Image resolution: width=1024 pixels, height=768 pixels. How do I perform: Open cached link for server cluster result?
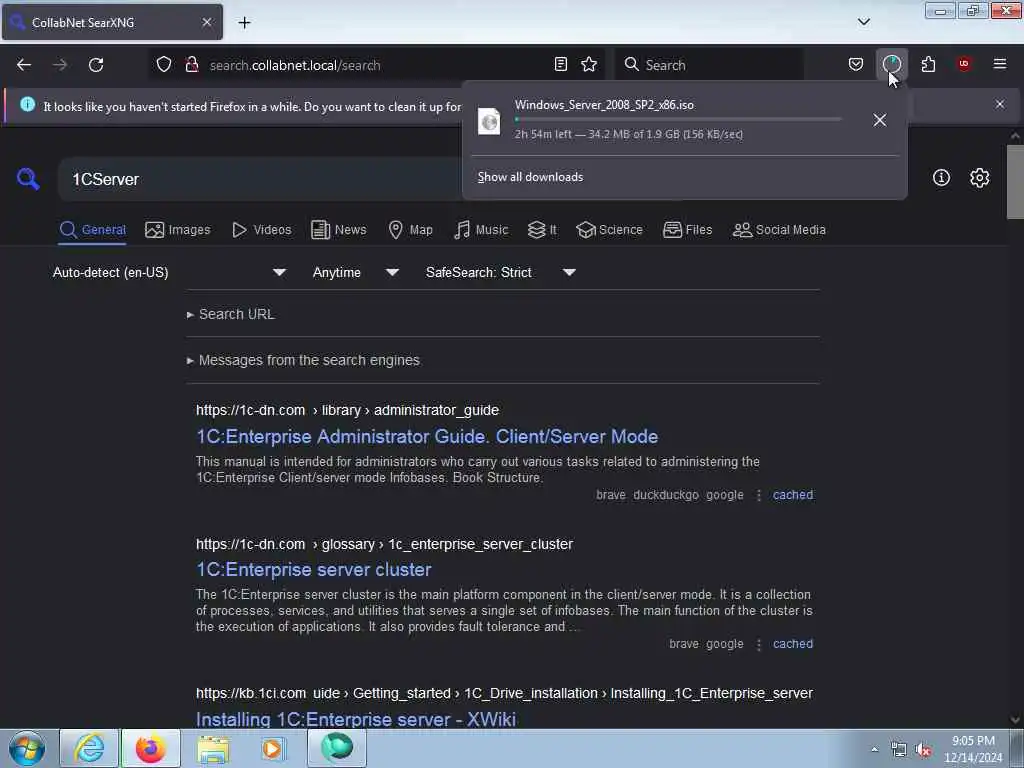[793, 644]
